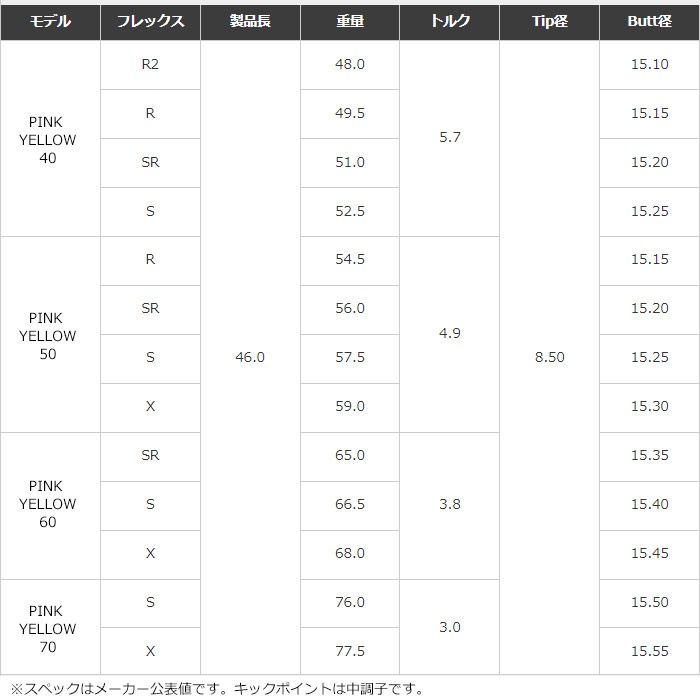Viewport: 700px width, 700px height.
Task: Click the PINK YELLOW 50 model cell
Action: [50, 336]
